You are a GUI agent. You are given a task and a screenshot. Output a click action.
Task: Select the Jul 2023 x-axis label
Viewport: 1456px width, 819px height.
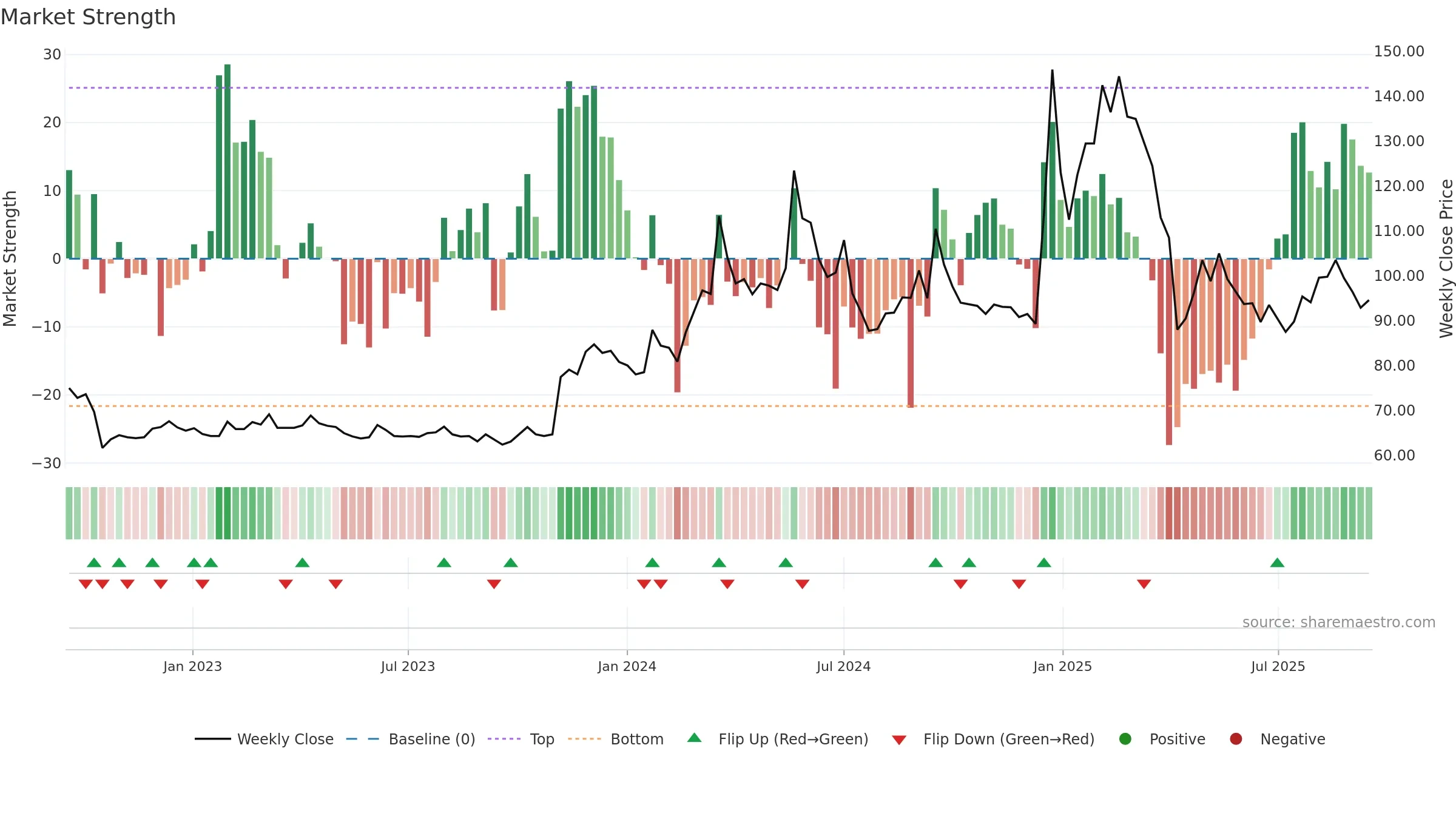408,667
